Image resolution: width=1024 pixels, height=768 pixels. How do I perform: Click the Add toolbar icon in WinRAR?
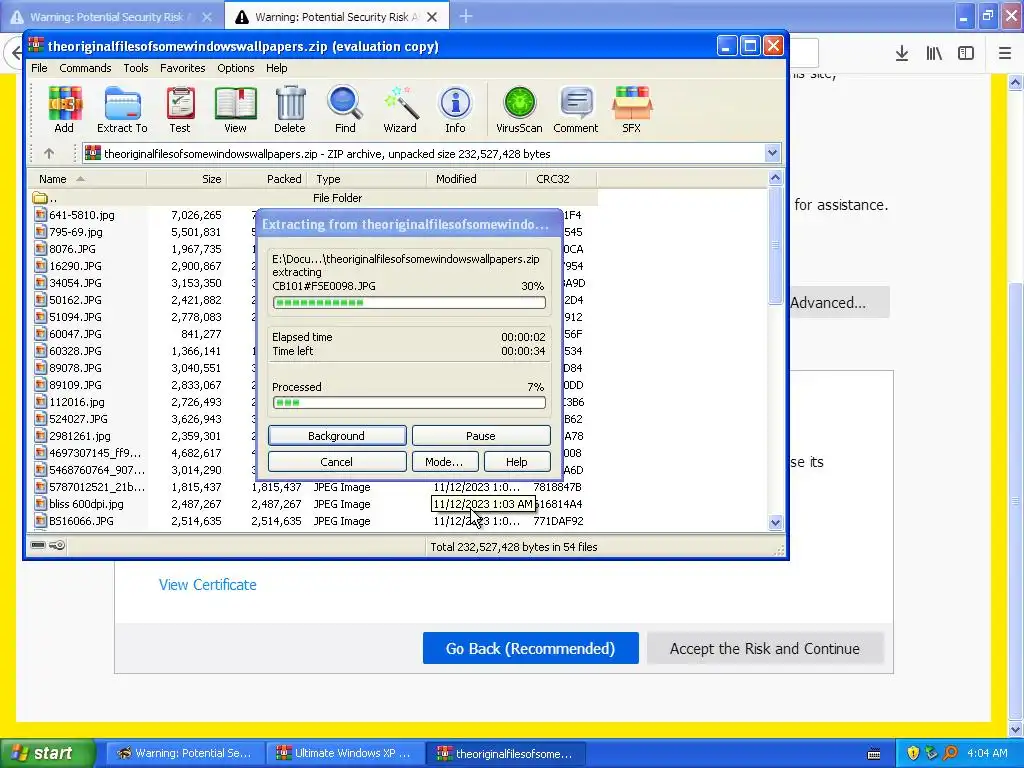(64, 110)
